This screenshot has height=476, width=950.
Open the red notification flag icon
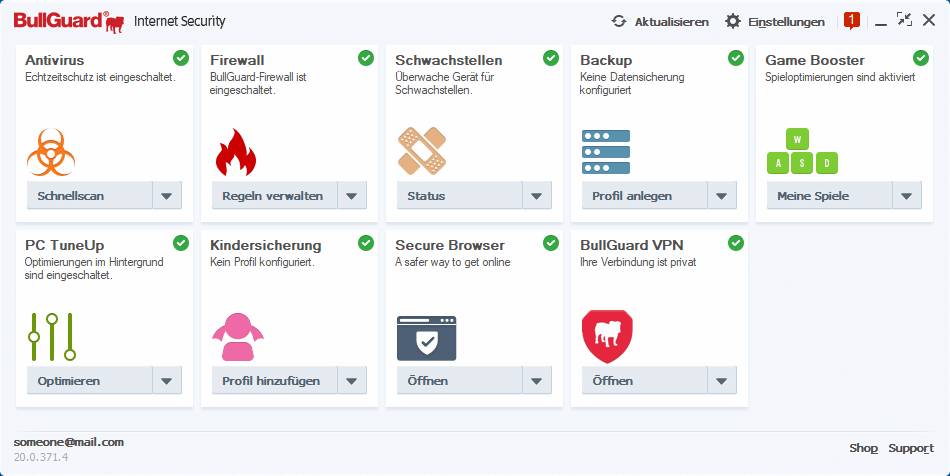(x=852, y=20)
